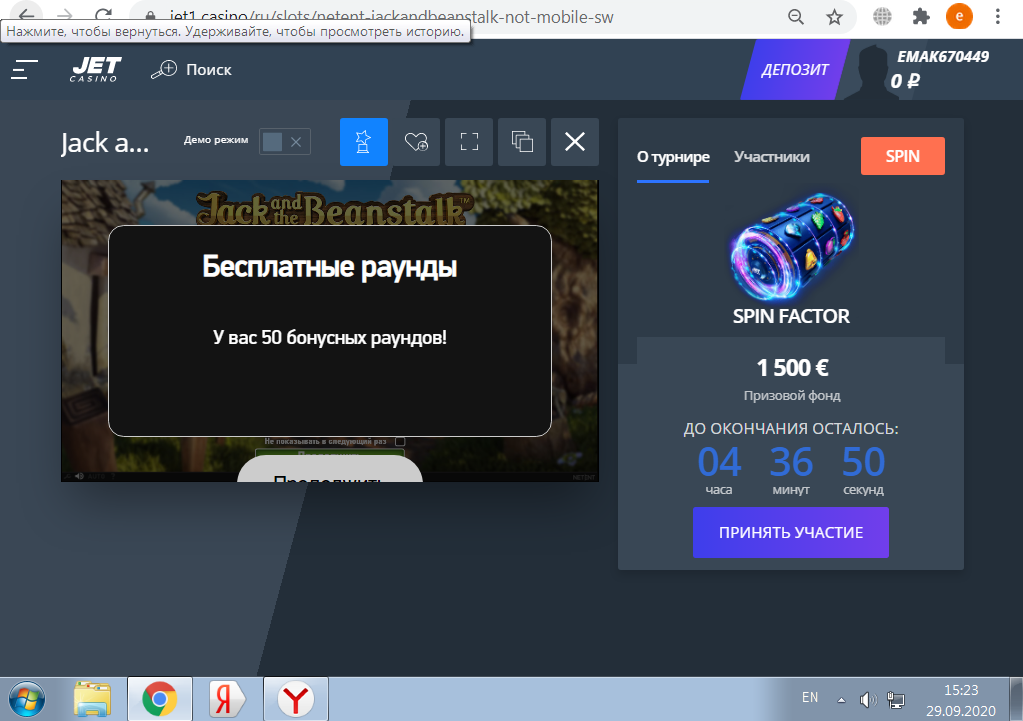Click the orange SPIN button

902,157
